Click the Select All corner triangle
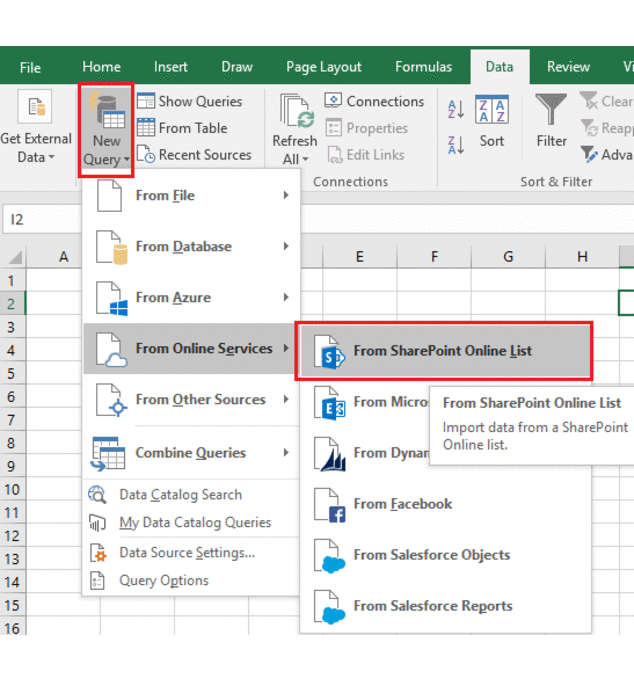 (x=14, y=257)
